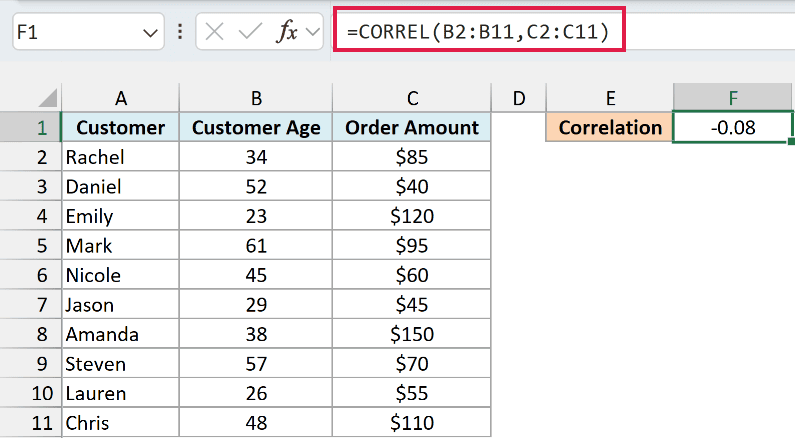Click the cell showing -0.08
The width and height of the screenshot is (795, 438).
click(733, 127)
